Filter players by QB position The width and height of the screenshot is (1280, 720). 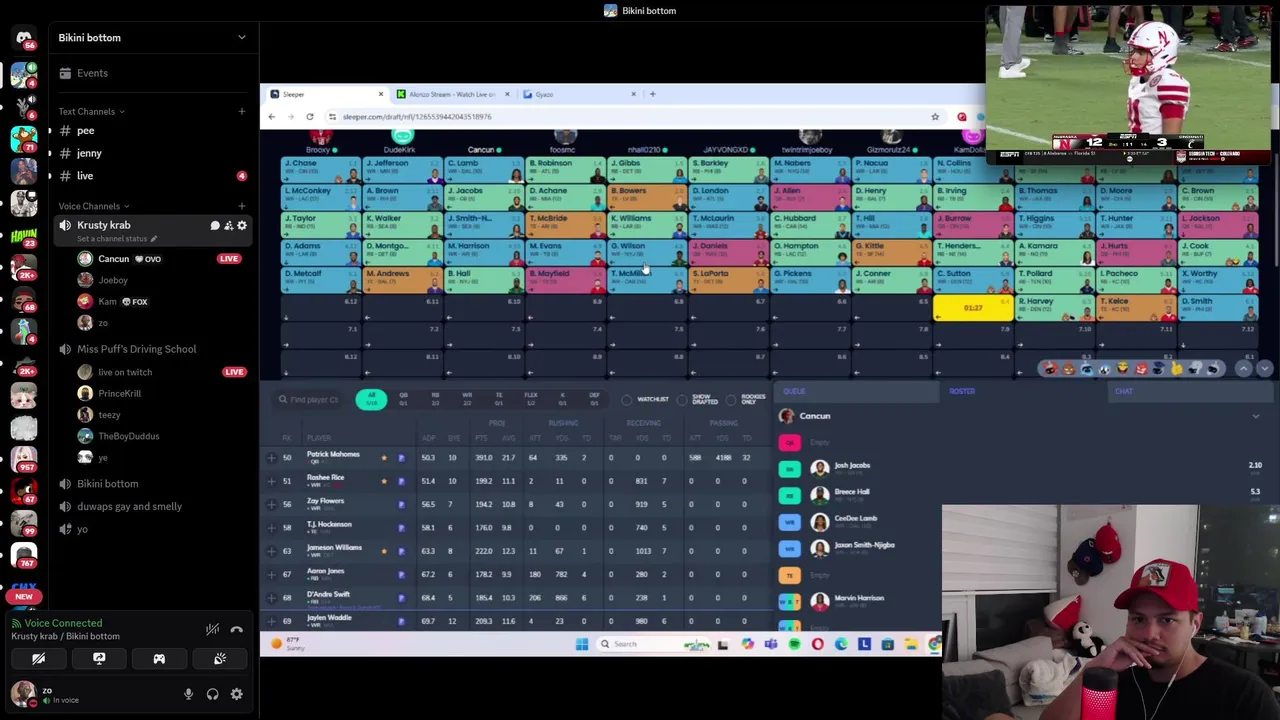pos(404,399)
